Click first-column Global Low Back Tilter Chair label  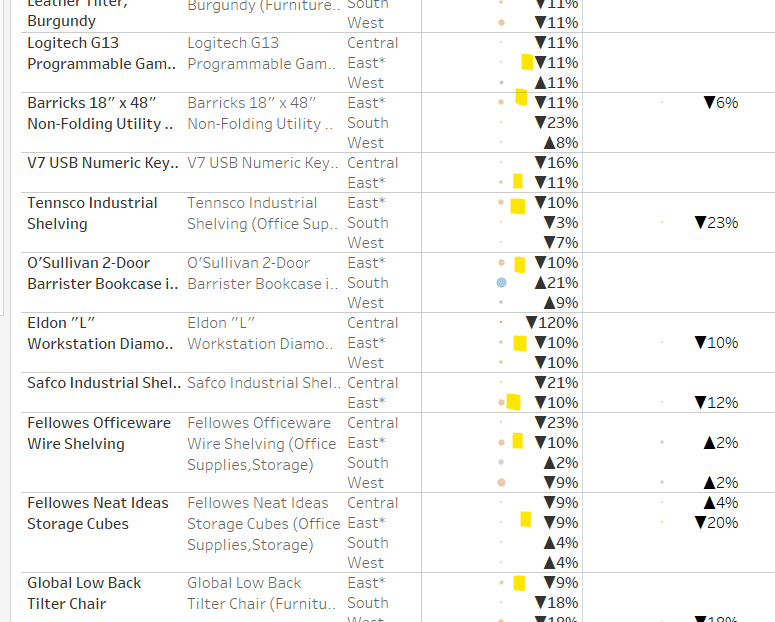(x=84, y=593)
